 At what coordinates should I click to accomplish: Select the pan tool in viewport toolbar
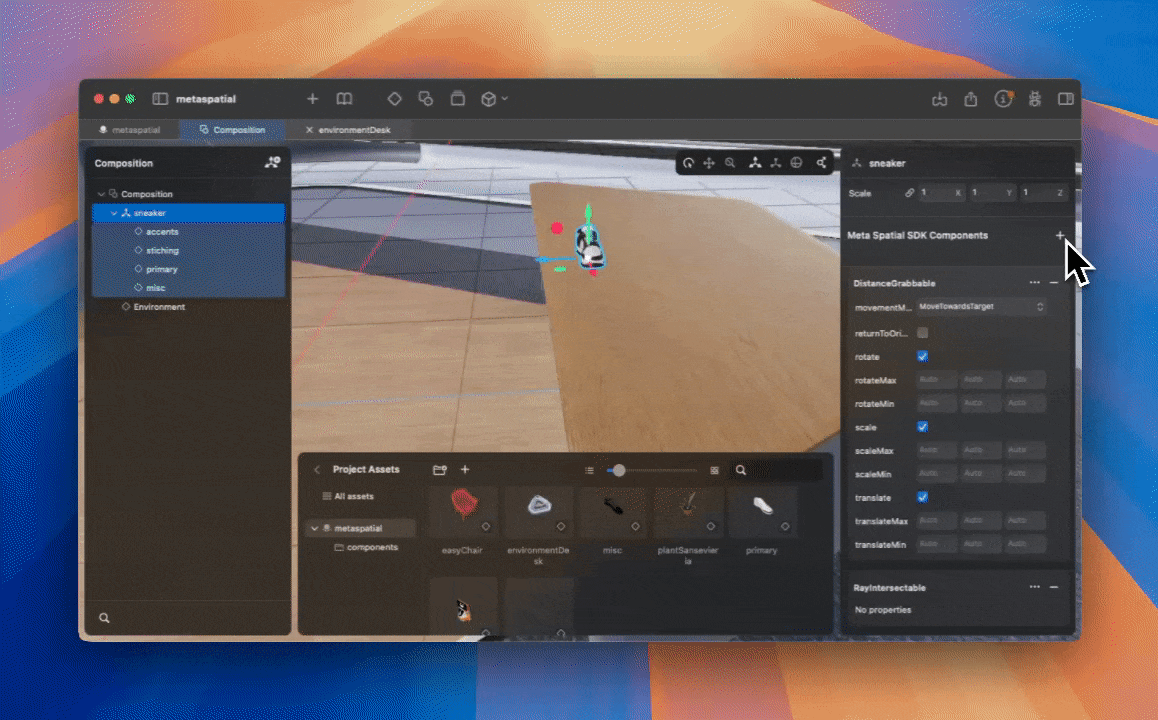tap(709, 162)
